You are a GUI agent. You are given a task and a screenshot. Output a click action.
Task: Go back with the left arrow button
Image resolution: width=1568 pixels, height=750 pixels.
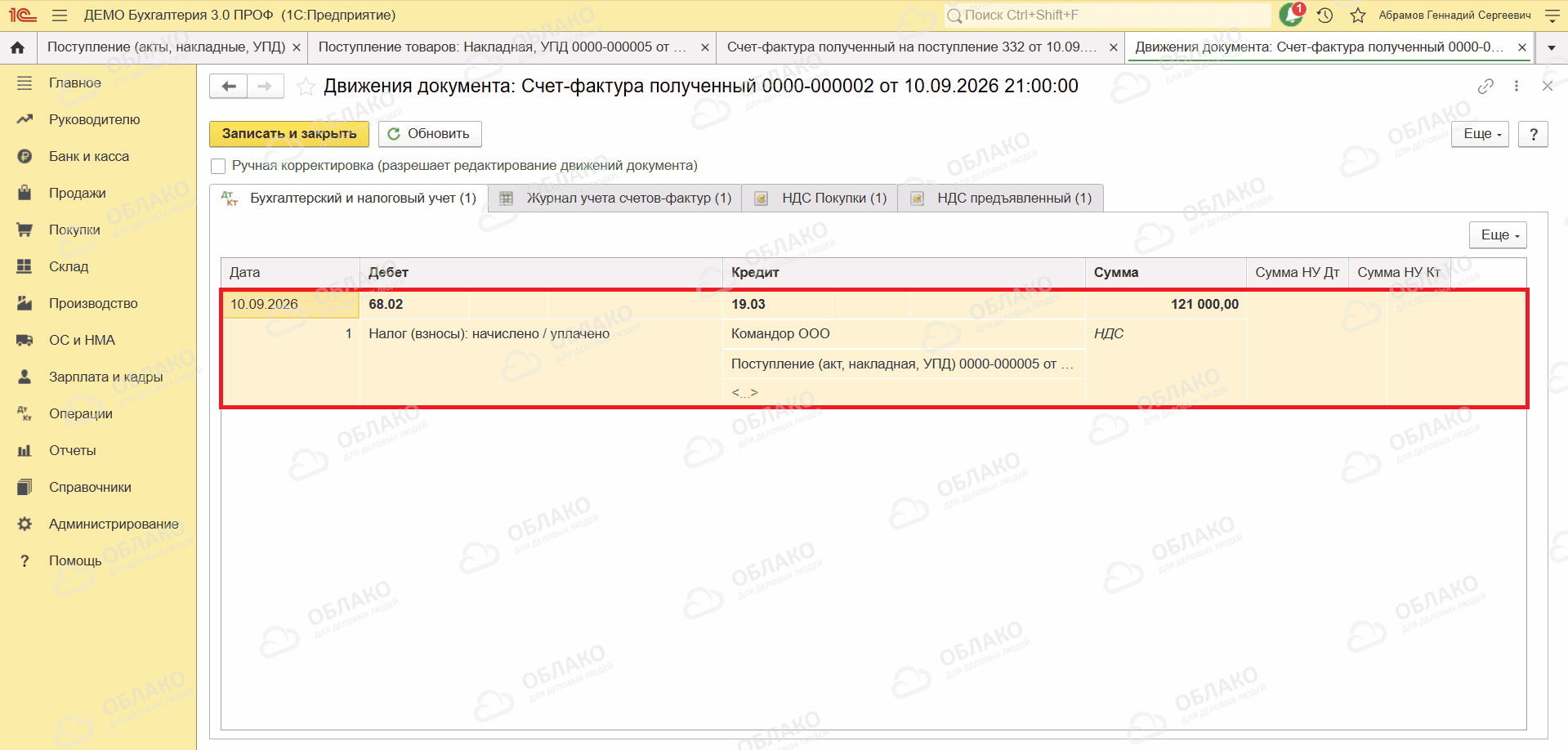click(229, 86)
